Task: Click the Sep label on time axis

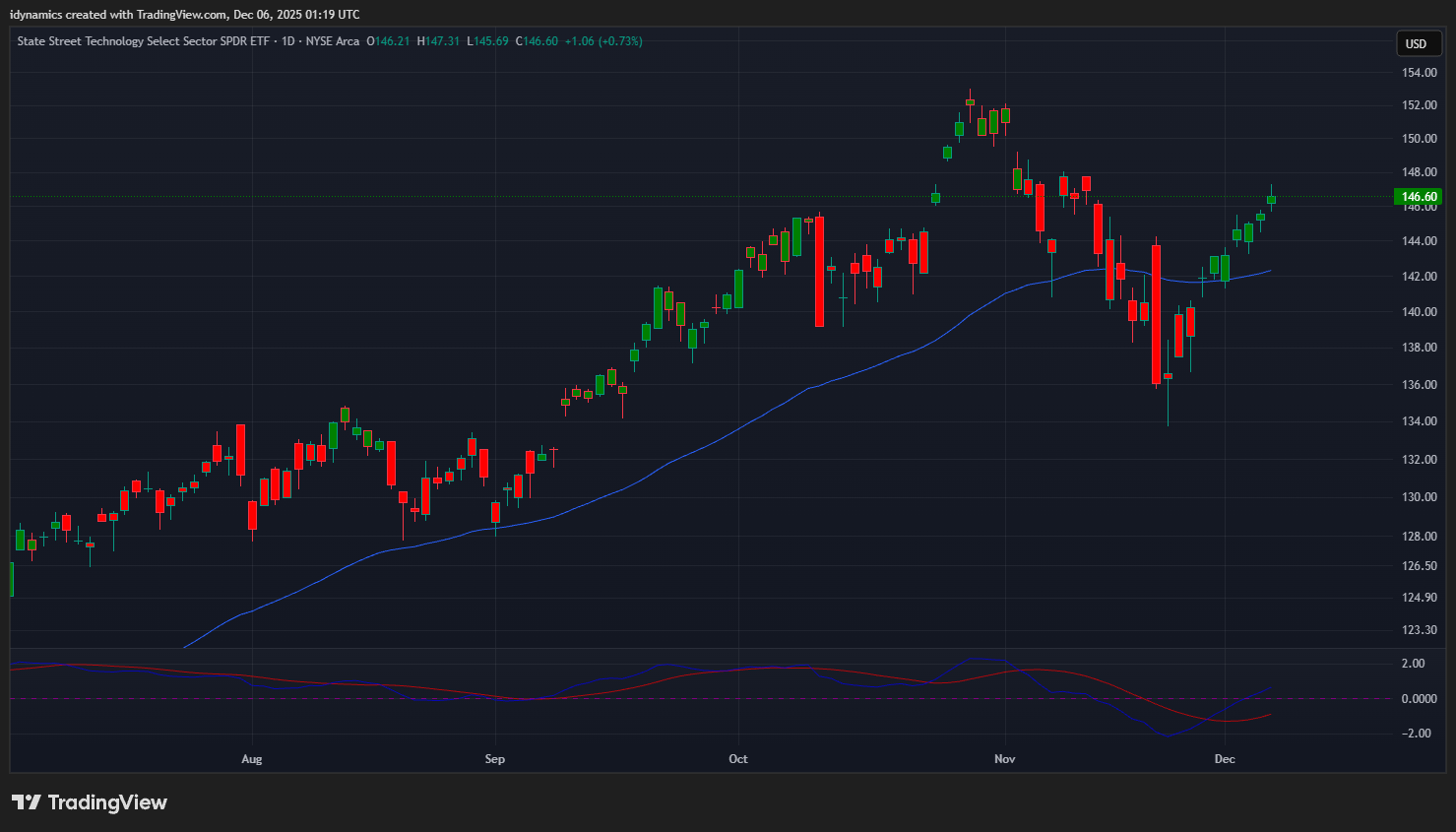Action: [x=494, y=759]
